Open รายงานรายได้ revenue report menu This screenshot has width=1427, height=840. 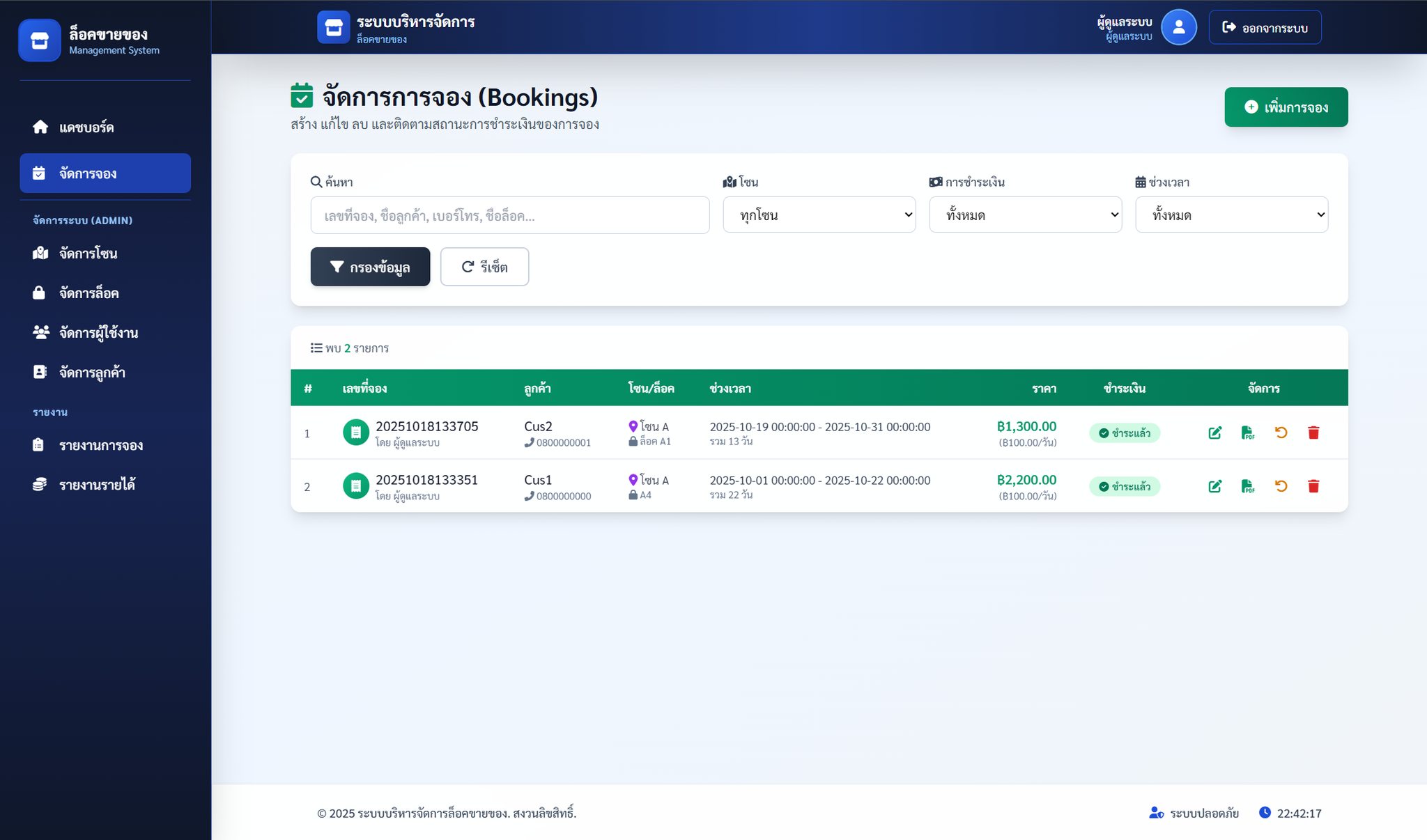pos(97,485)
